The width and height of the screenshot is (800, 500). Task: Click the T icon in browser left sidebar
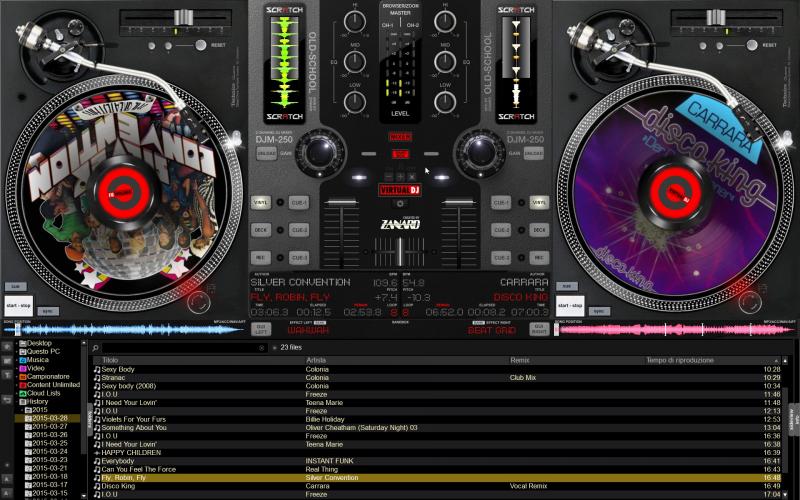point(7,375)
